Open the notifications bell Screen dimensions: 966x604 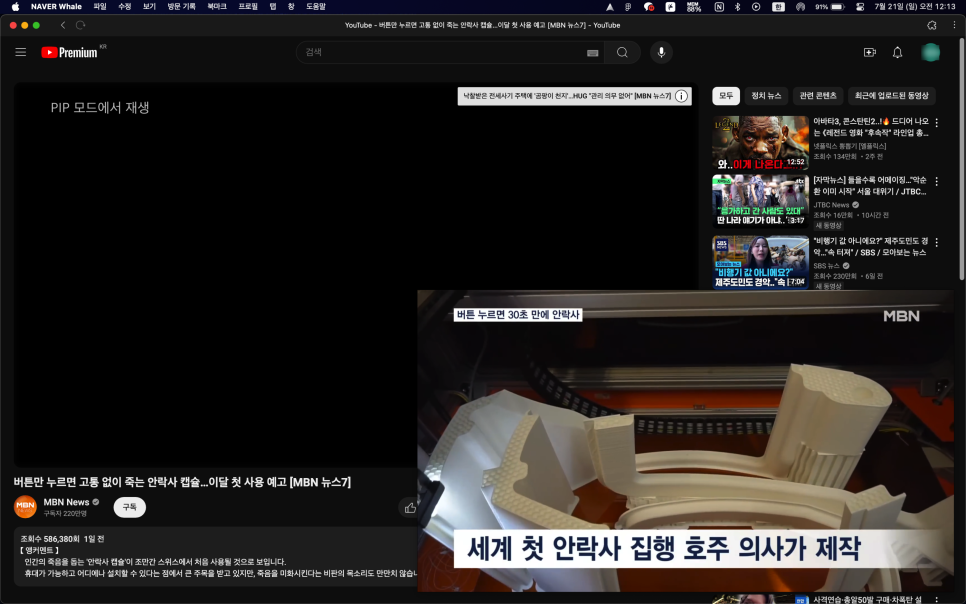[898, 52]
